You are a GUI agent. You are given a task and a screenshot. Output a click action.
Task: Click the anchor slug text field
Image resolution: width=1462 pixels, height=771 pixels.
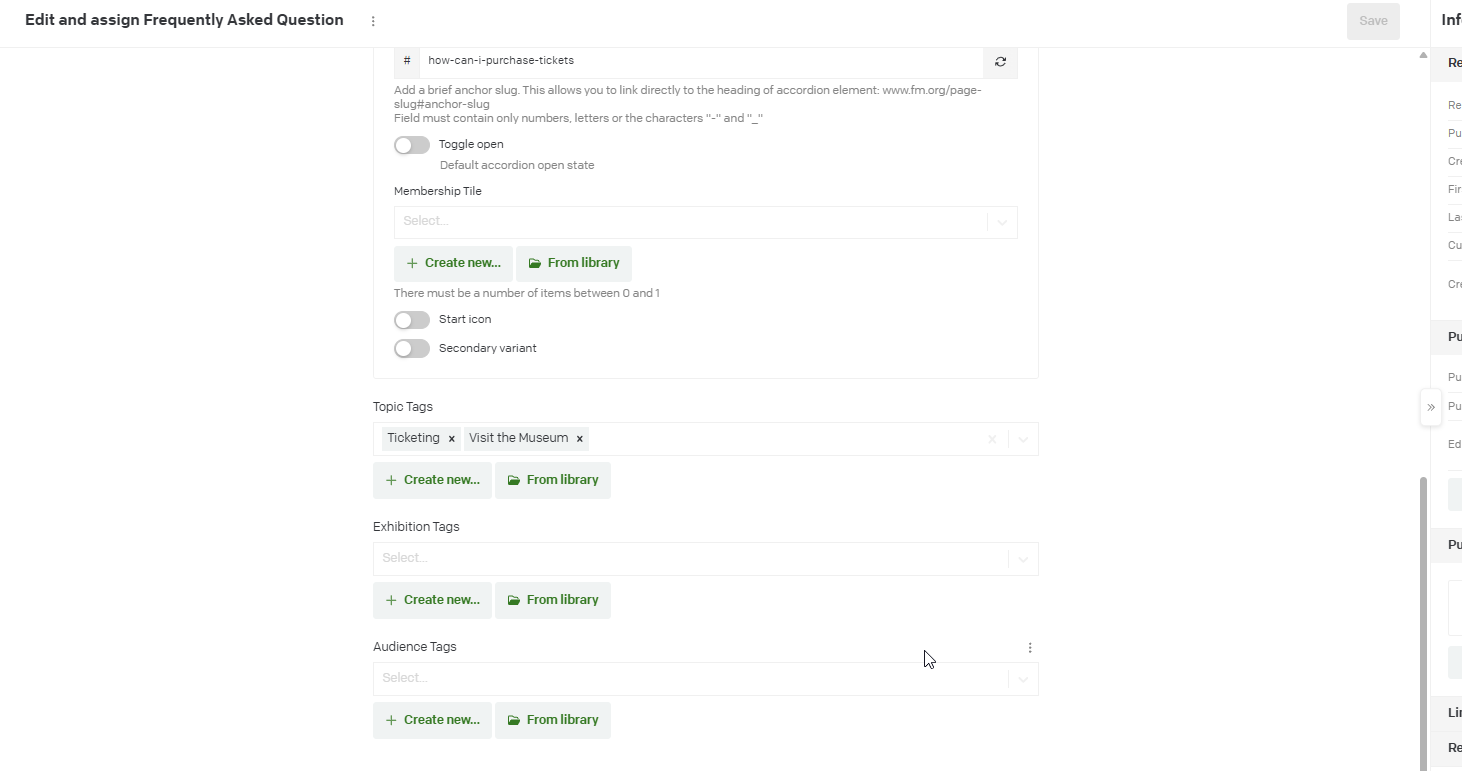[700, 61]
